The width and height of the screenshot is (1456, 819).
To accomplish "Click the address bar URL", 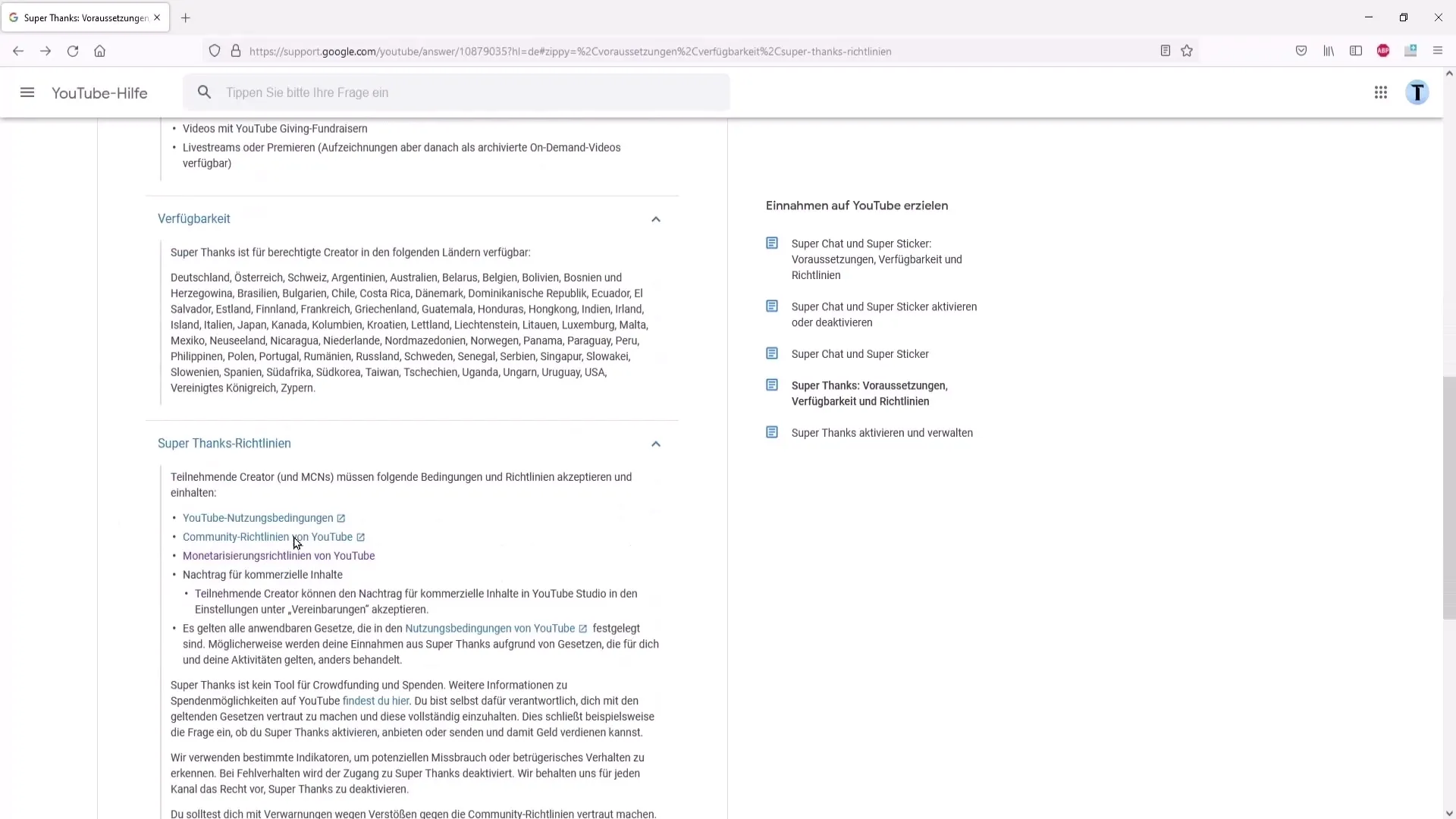I will click(570, 52).
